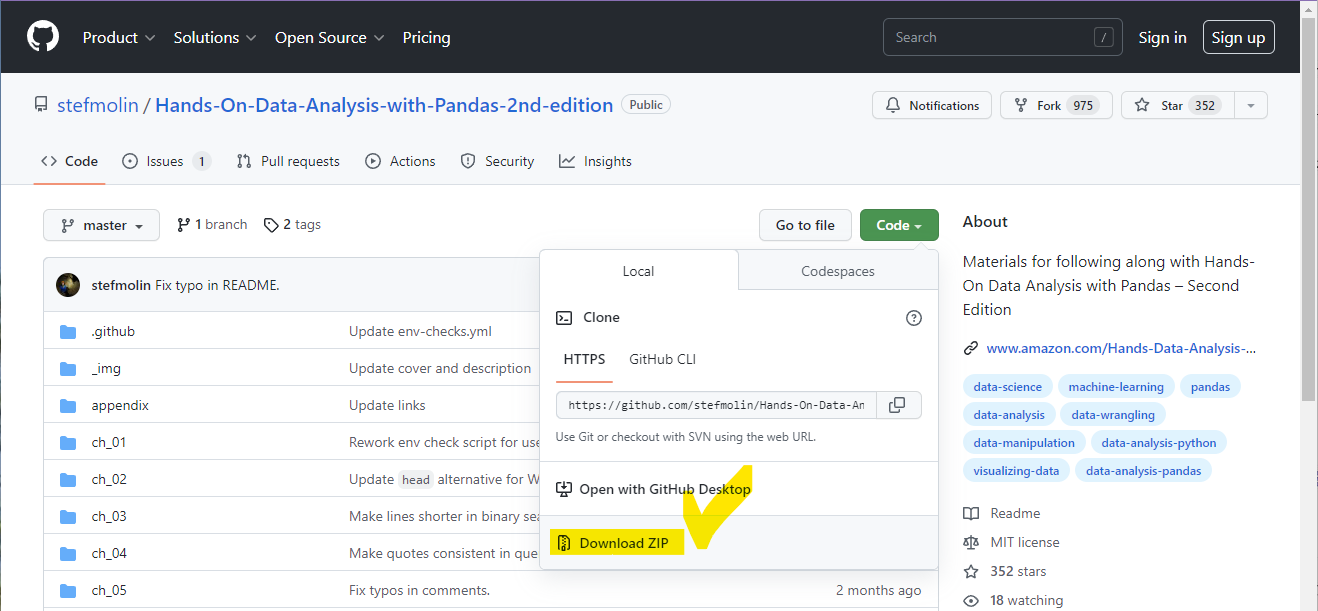The width and height of the screenshot is (1318, 611).
Task: Open the www.amazon.com book link
Action: tap(1121, 348)
